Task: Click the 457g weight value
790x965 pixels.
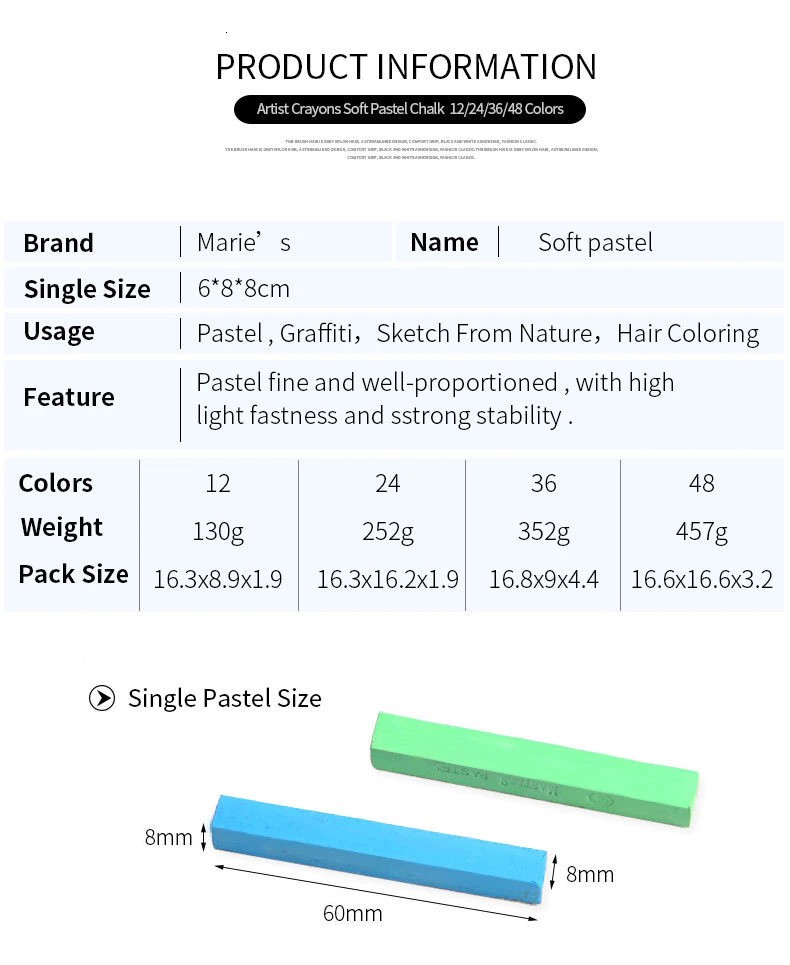Action: click(701, 531)
